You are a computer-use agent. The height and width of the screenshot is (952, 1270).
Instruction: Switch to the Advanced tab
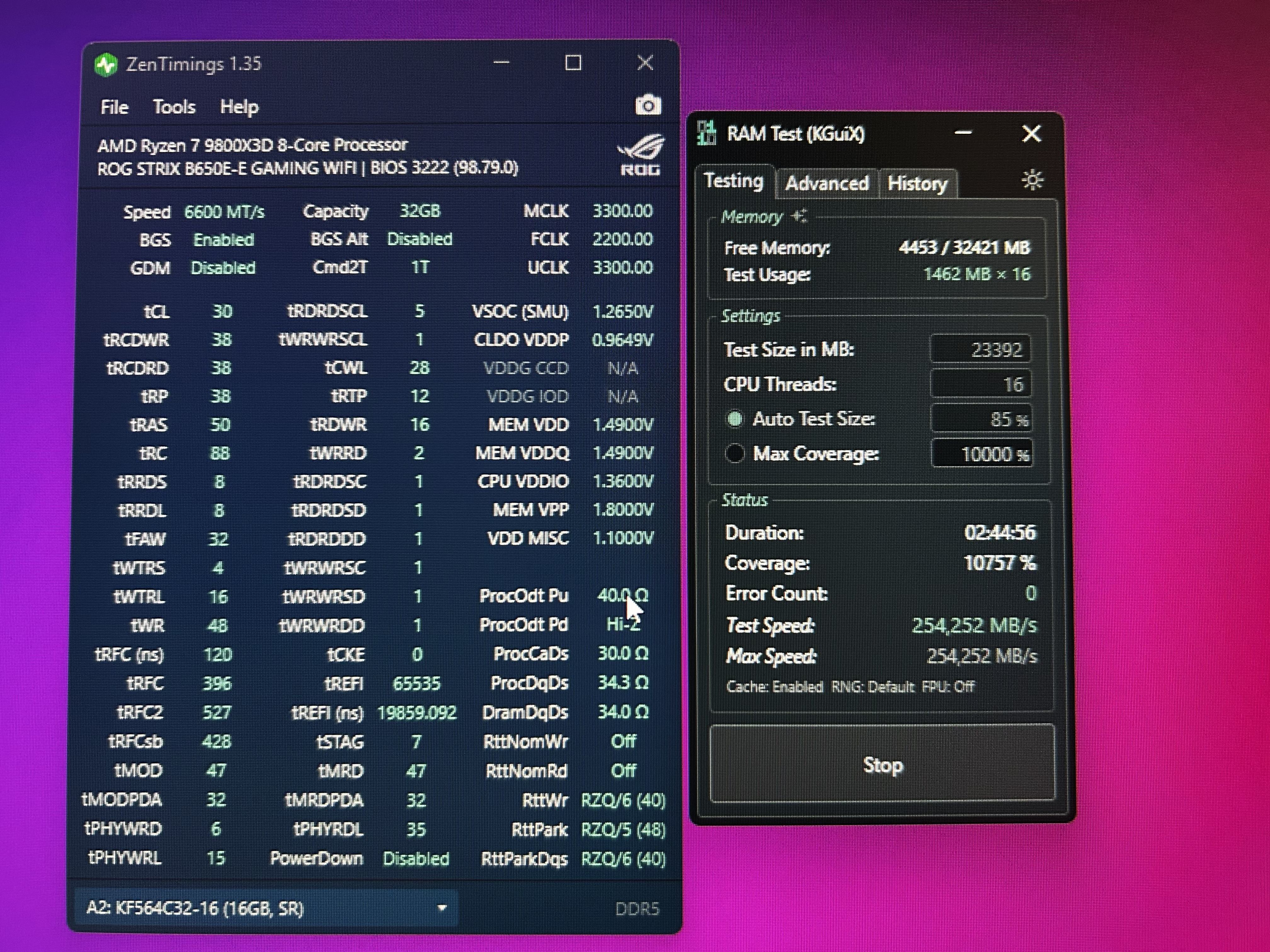point(826,183)
